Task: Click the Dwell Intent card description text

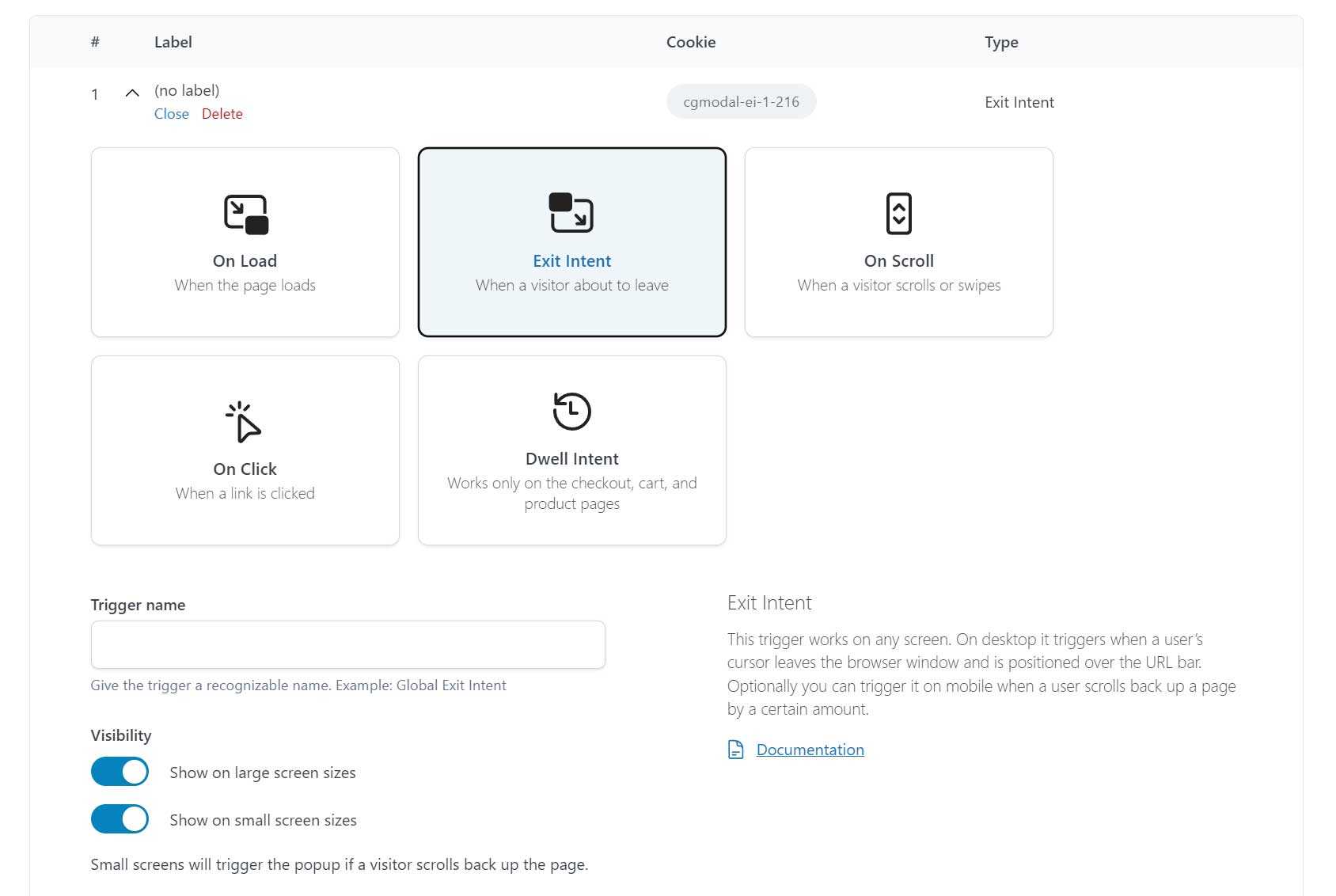Action: tap(572, 493)
